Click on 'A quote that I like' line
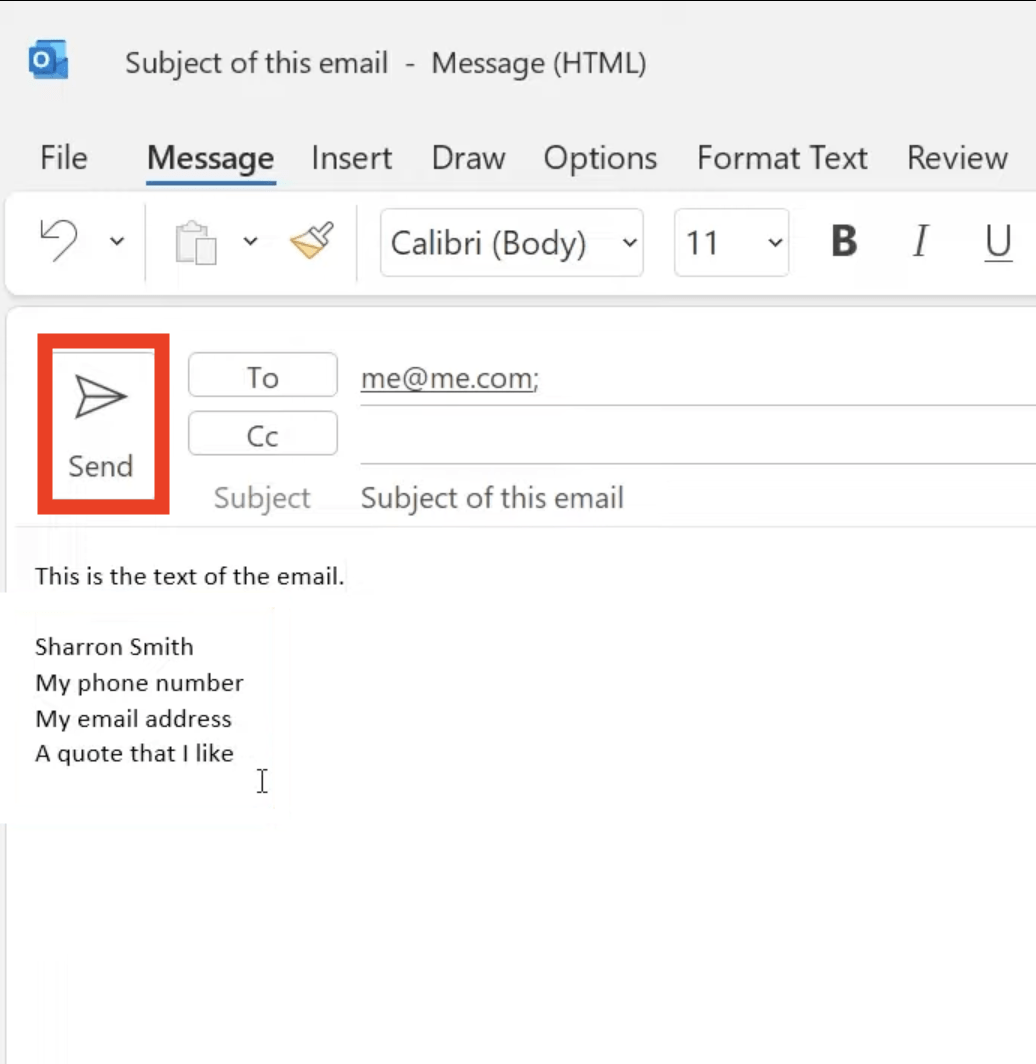Screen dimensions: 1036x1064 coord(134,753)
